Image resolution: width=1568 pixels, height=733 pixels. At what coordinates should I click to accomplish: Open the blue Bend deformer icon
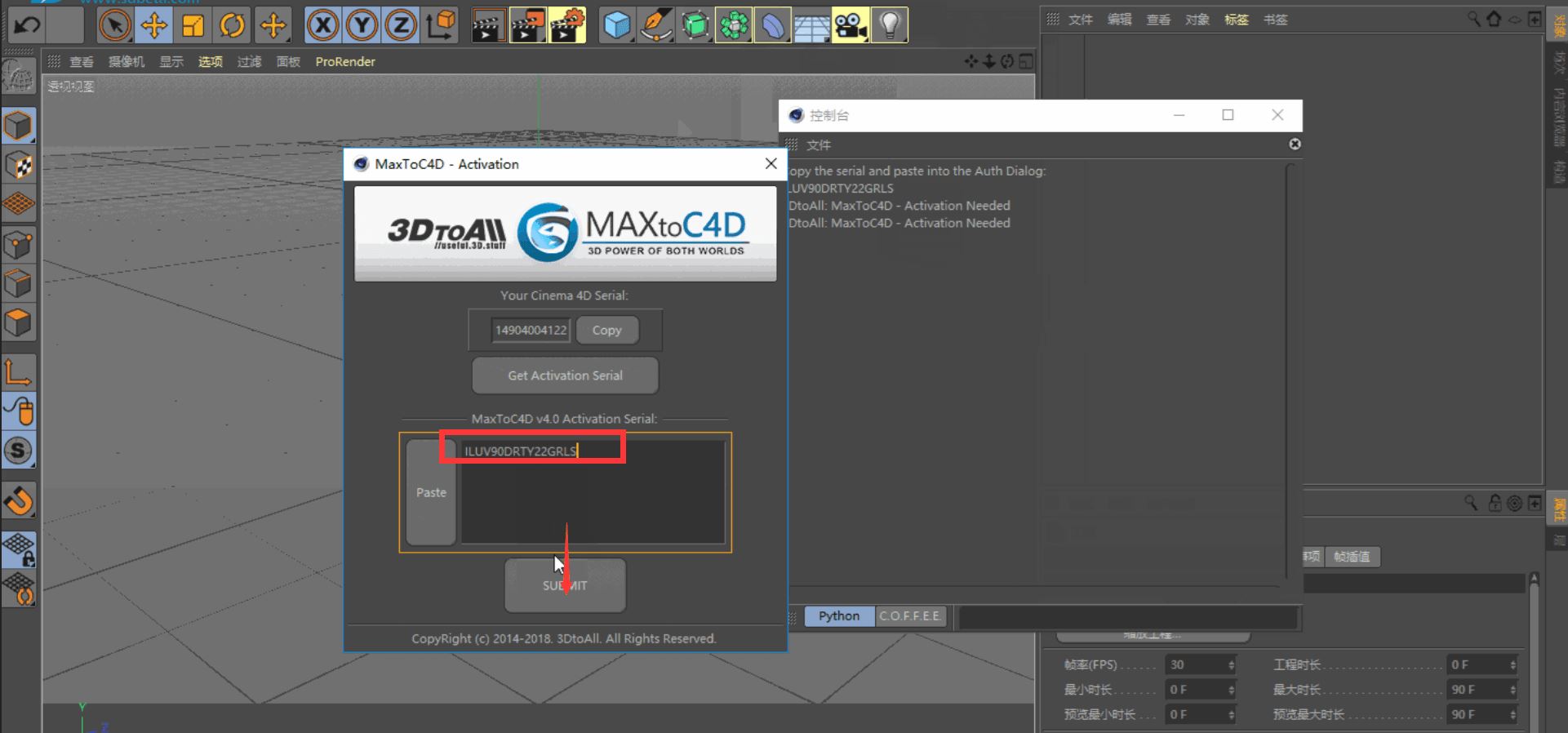click(772, 25)
